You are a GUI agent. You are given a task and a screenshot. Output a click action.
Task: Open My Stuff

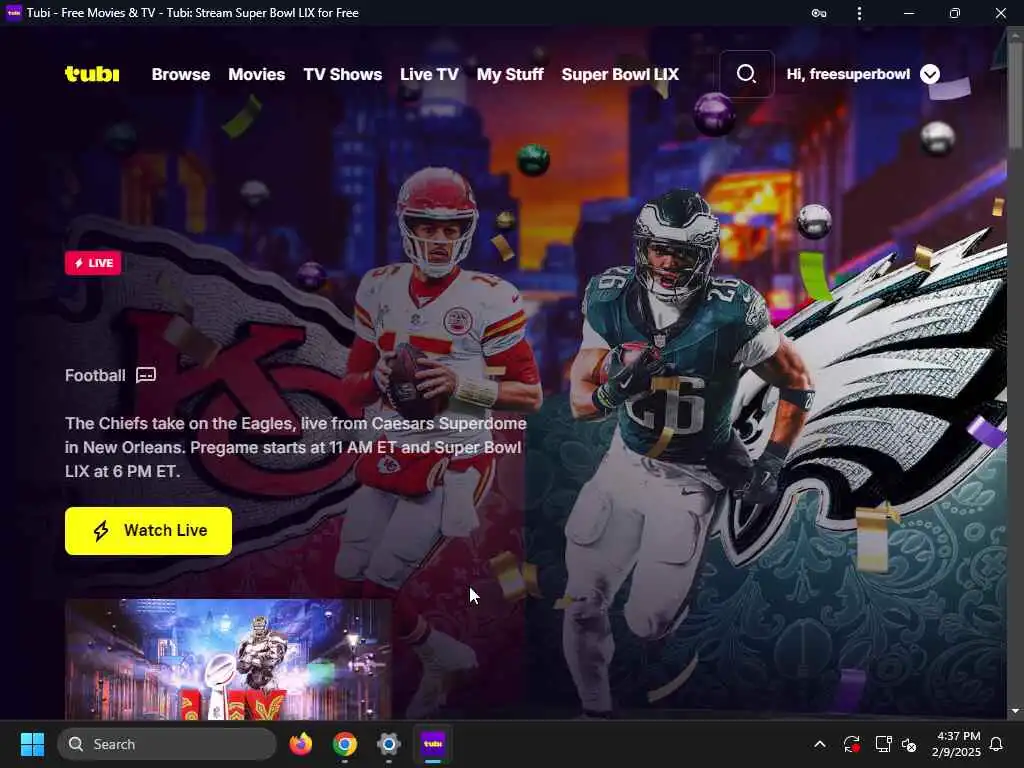[510, 74]
